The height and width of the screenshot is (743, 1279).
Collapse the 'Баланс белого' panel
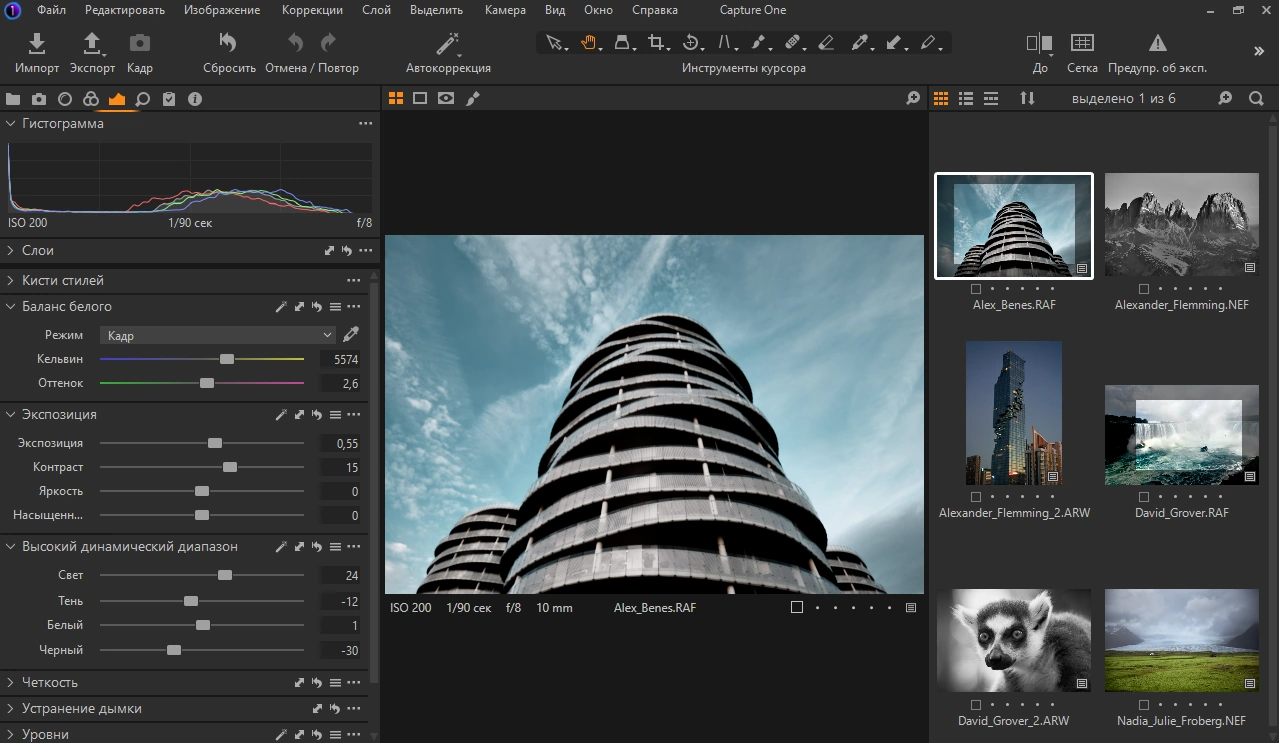click(x=10, y=307)
